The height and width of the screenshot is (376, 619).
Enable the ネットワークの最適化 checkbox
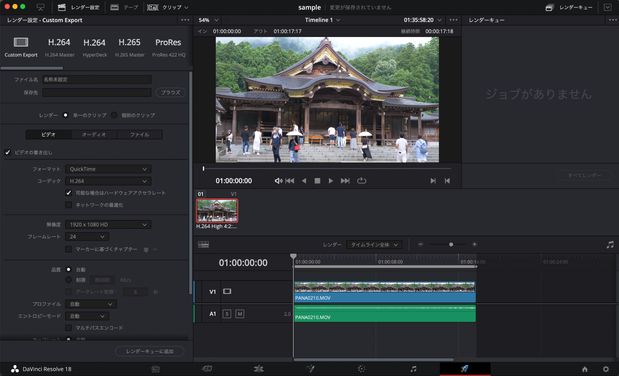point(69,205)
